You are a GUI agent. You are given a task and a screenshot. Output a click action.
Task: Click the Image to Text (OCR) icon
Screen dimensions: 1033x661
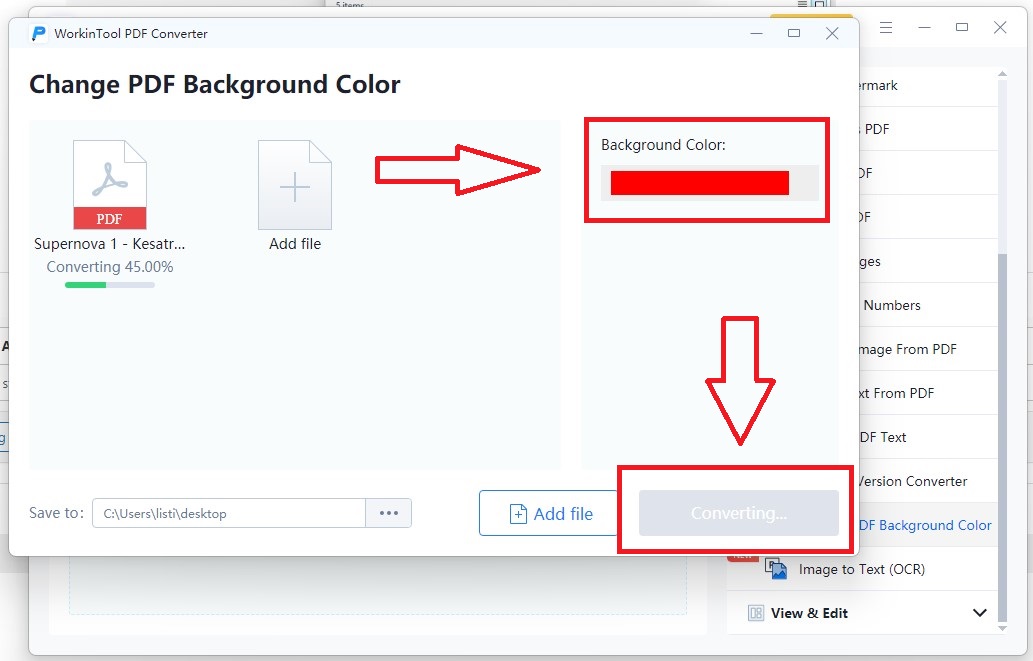coord(776,569)
